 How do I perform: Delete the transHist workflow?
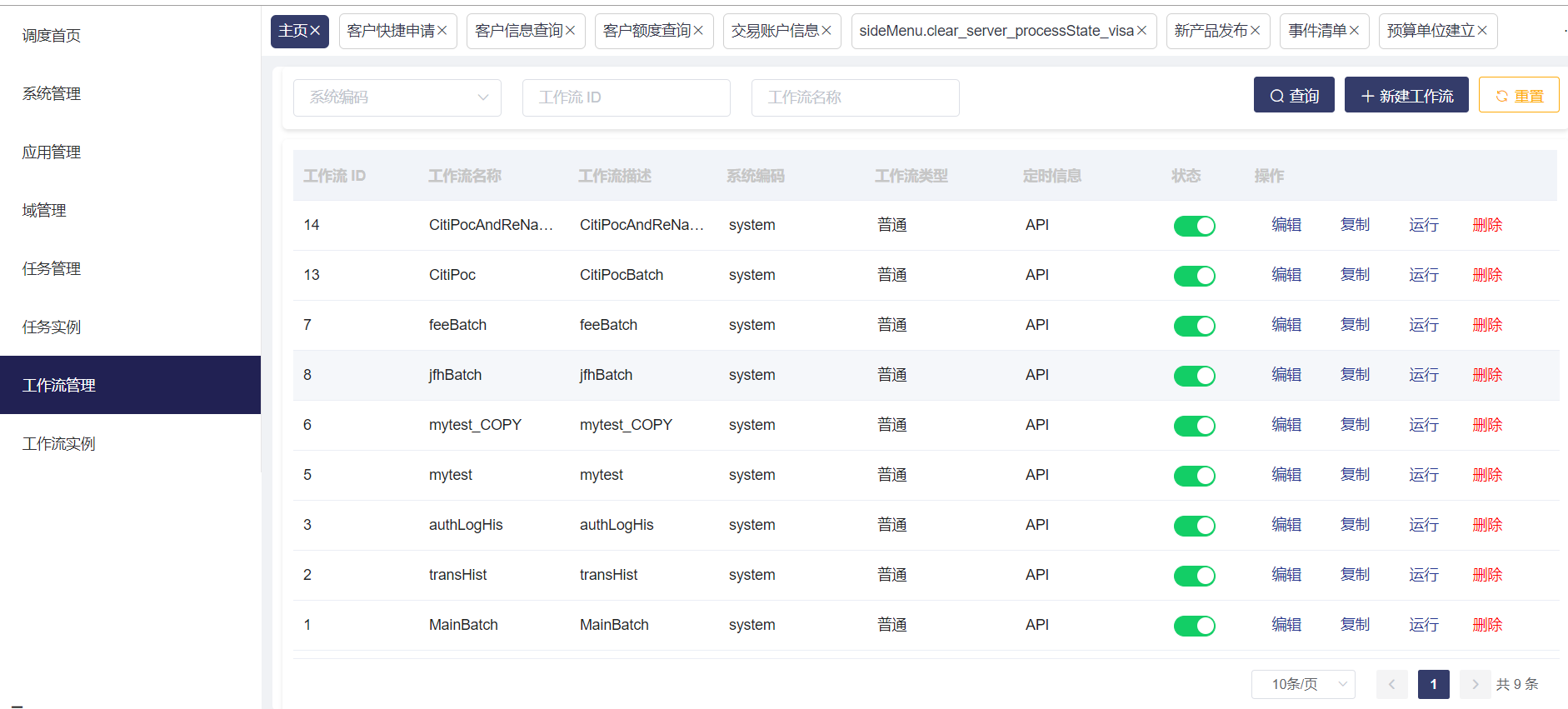pyautogui.click(x=1487, y=575)
